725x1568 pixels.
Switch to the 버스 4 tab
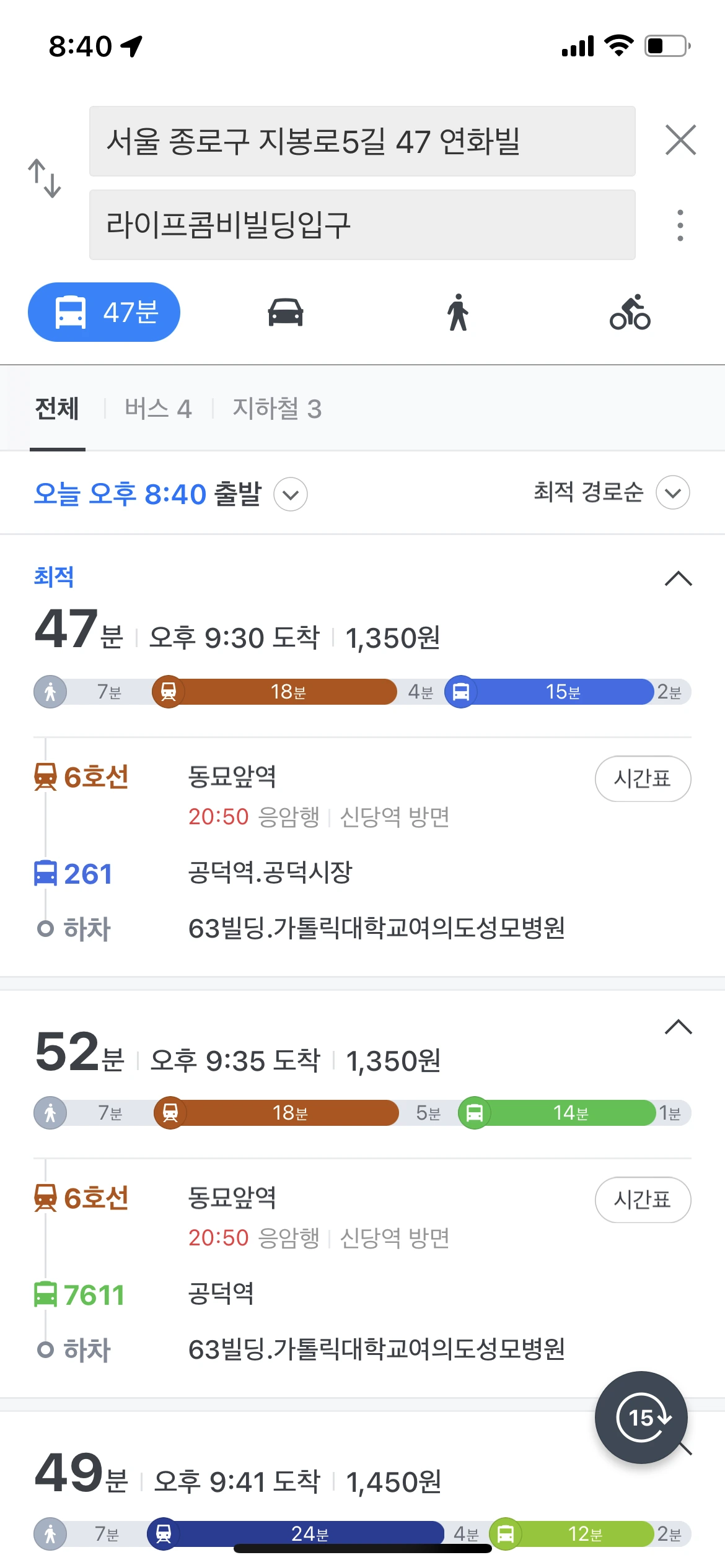(x=158, y=409)
